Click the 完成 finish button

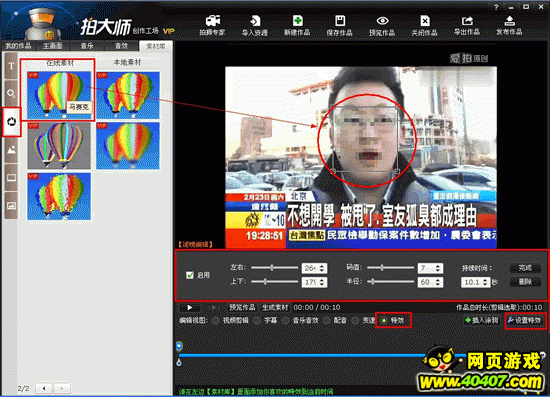pyautogui.click(x=525, y=268)
